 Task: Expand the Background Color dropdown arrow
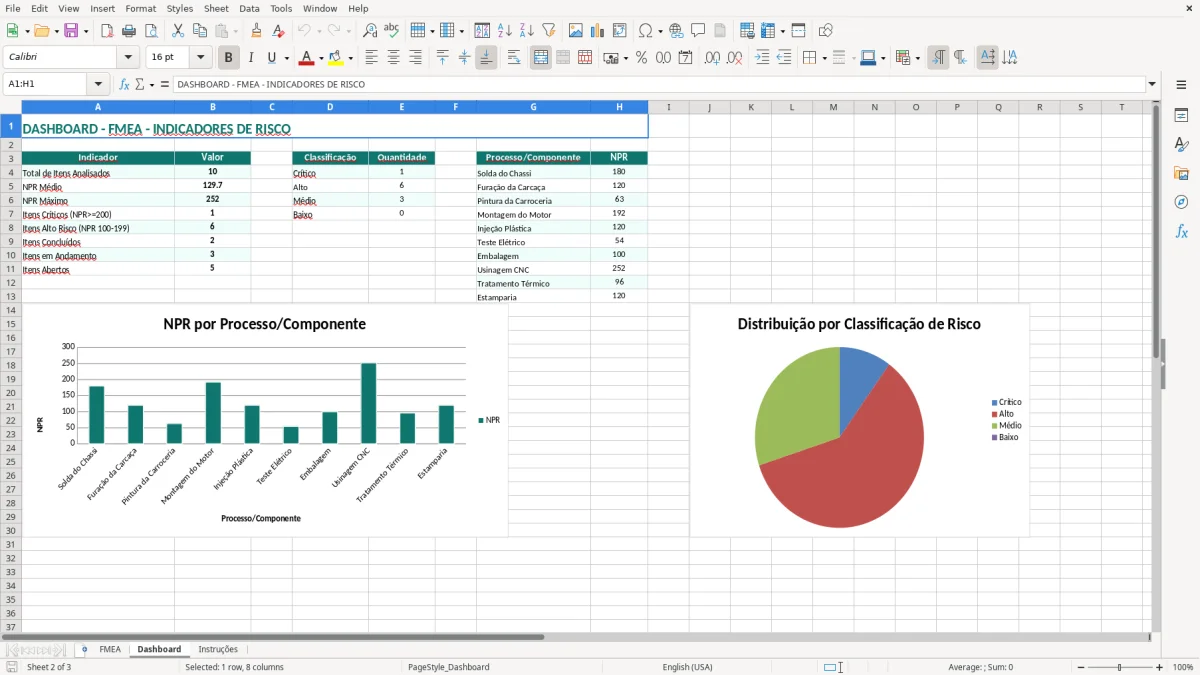click(349, 58)
